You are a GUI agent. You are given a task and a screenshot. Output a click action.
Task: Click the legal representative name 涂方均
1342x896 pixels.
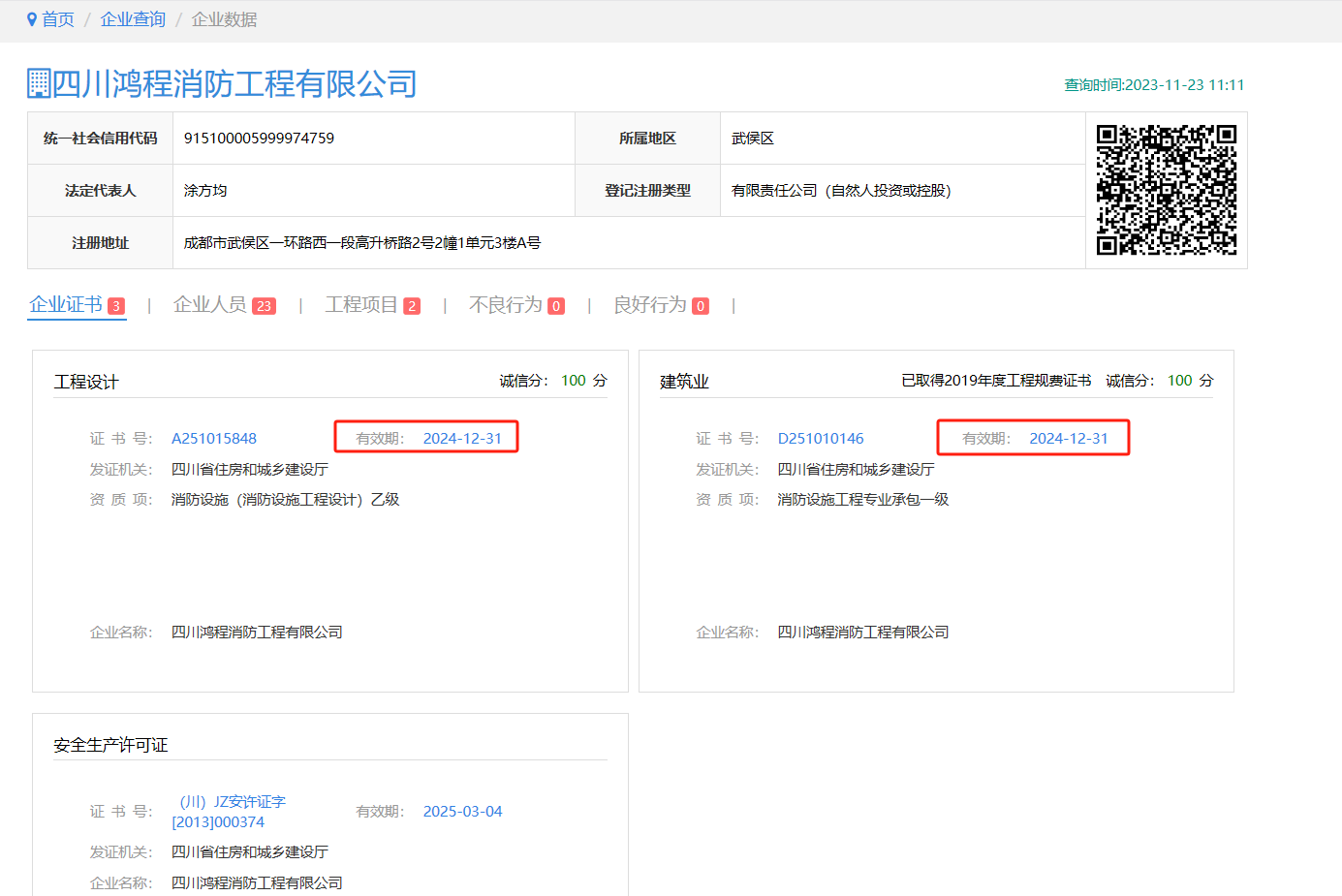tap(205, 191)
